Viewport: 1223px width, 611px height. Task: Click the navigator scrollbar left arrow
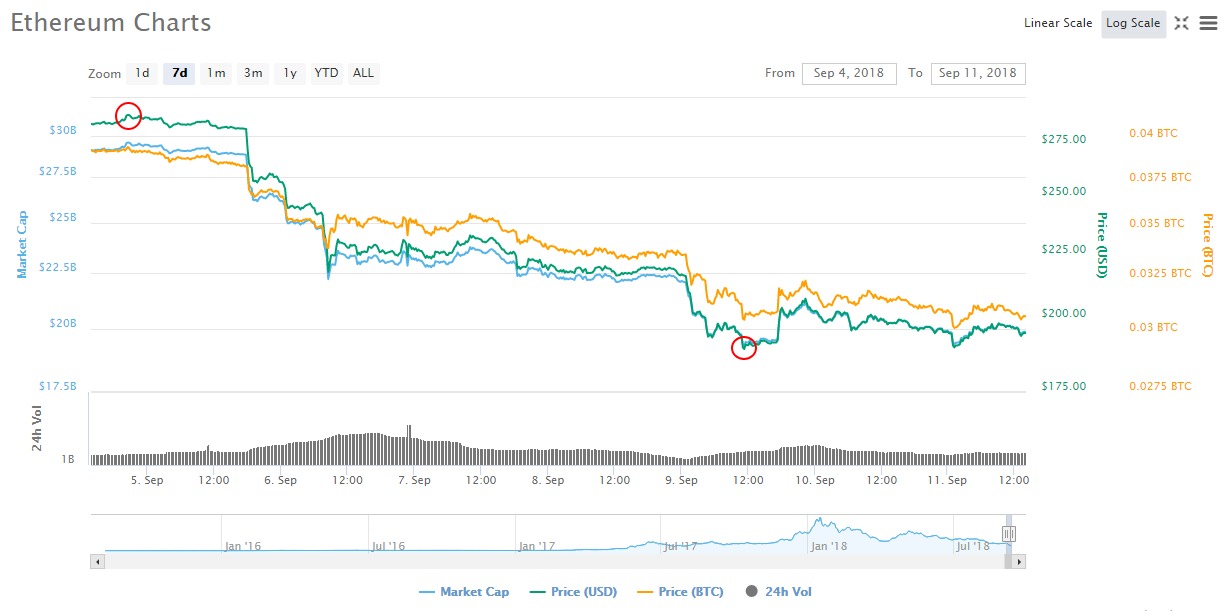pyautogui.click(x=97, y=562)
